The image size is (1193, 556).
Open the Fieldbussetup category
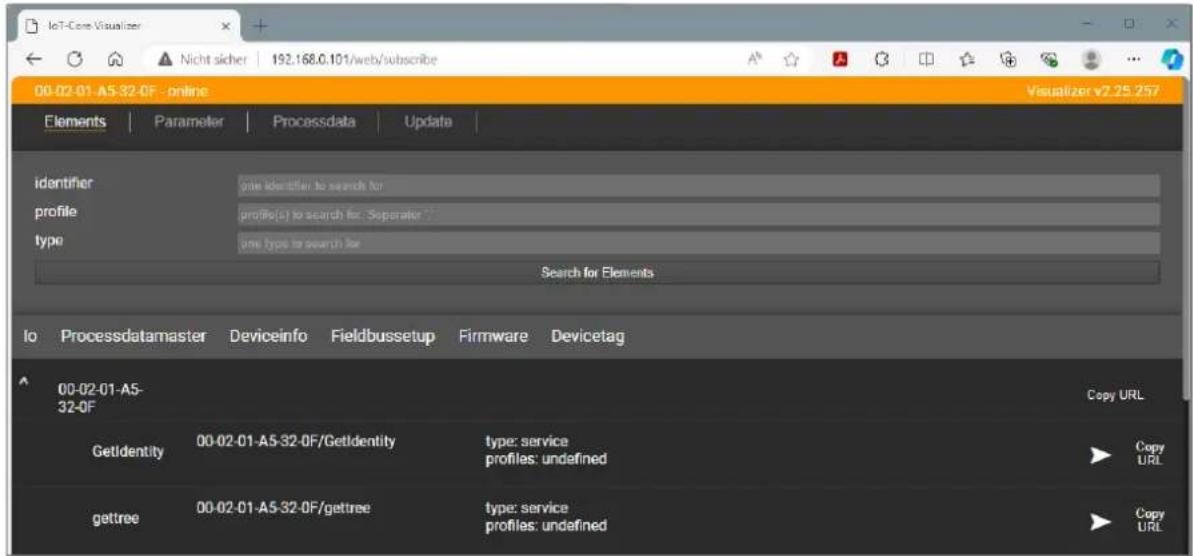[383, 336]
